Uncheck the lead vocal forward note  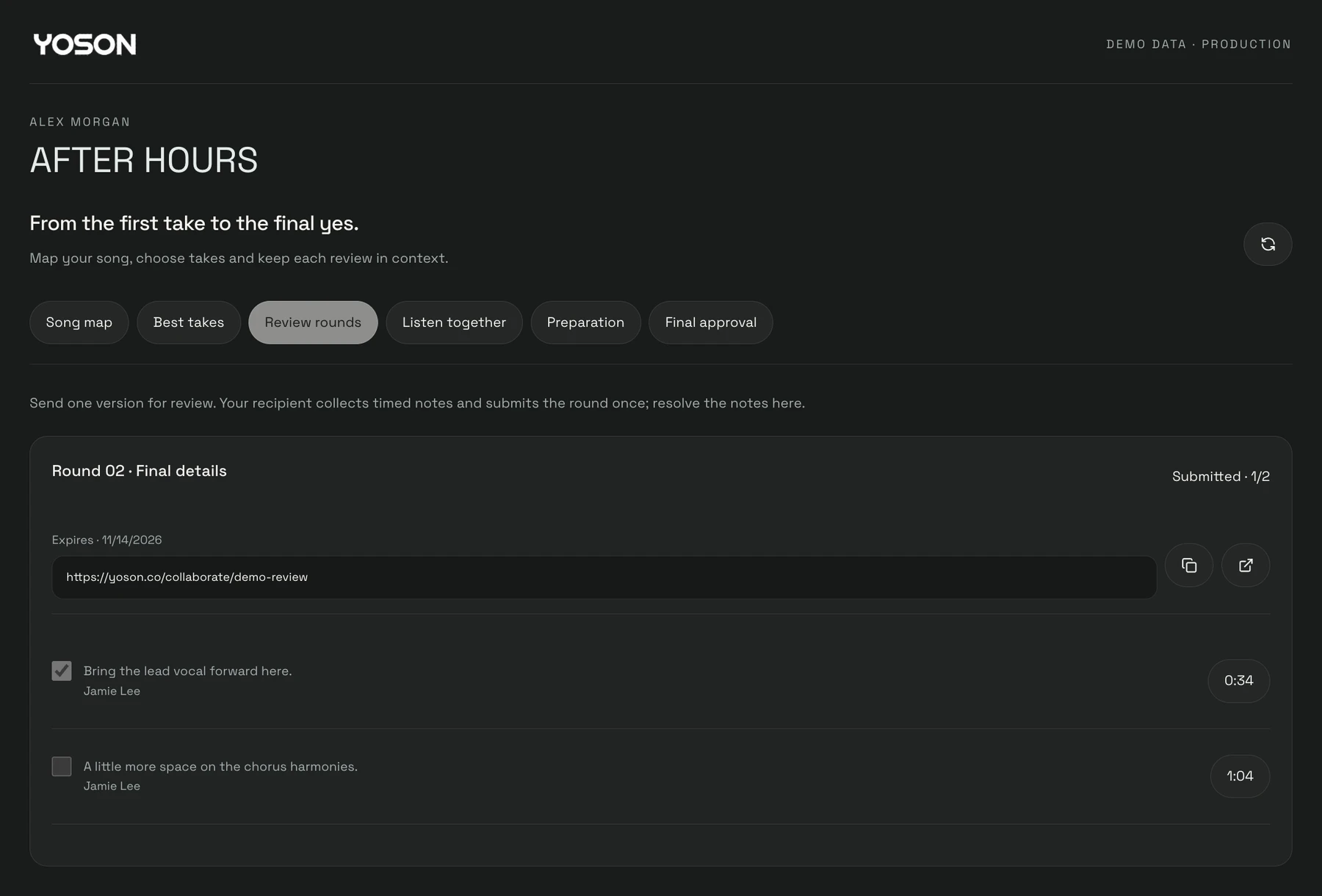point(62,671)
